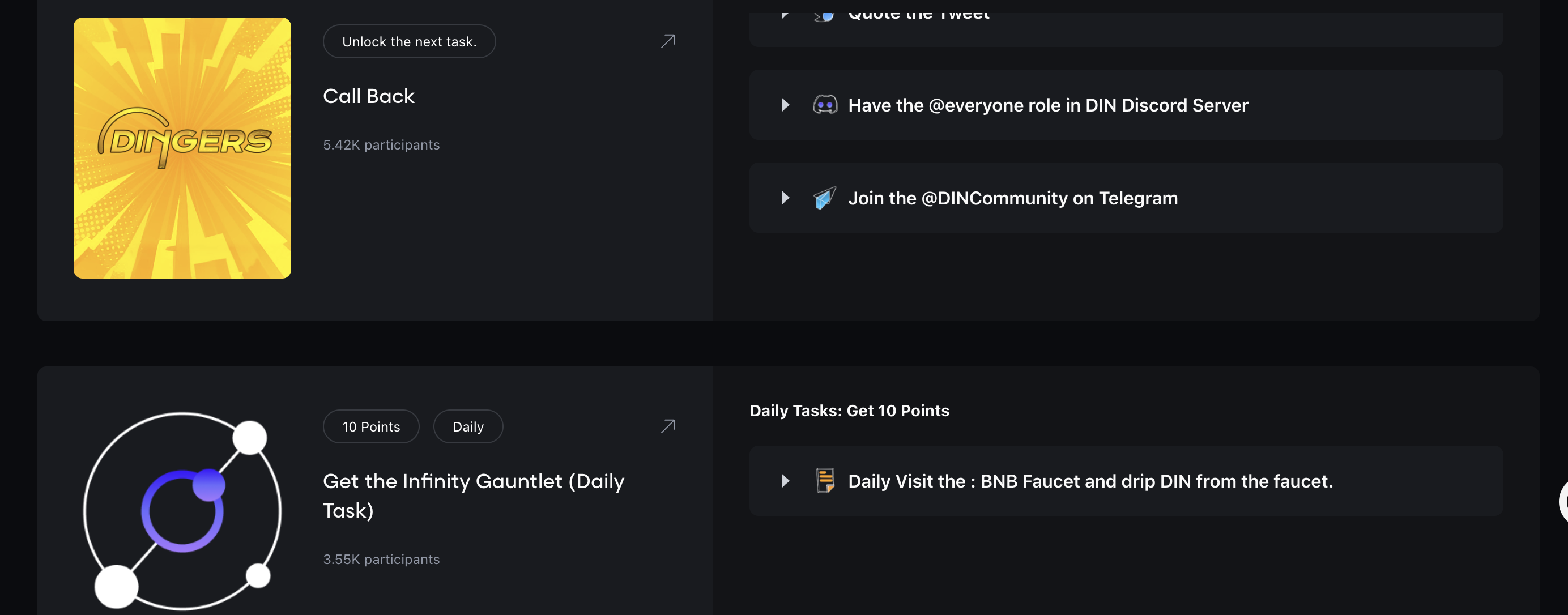This screenshot has width=1568, height=615.
Task: Click 'Daily Visit the : BNB Faucet' task text
Action: click(x=1090, y=481)
